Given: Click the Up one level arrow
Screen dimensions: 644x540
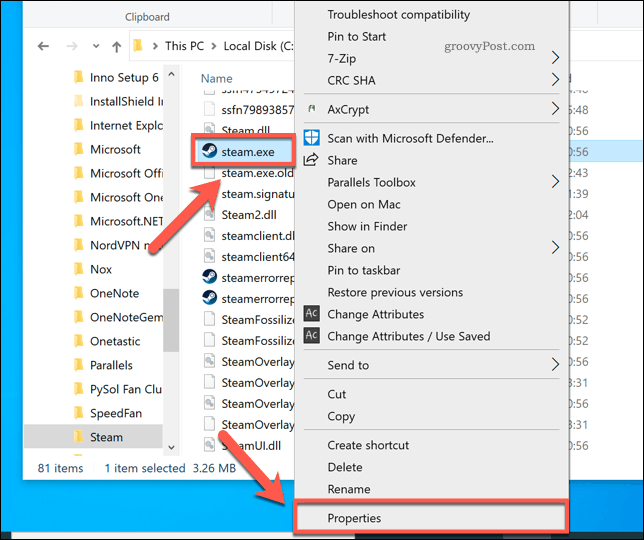Looking at the screenshot, I should [117, 46].
